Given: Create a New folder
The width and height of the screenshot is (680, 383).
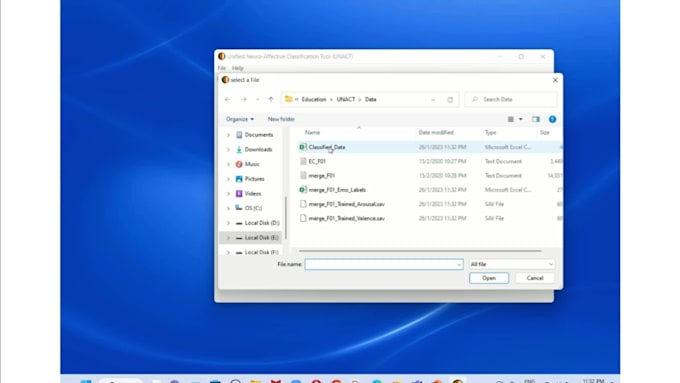Looking at the screenshot, I should click(x=281, y=119).
